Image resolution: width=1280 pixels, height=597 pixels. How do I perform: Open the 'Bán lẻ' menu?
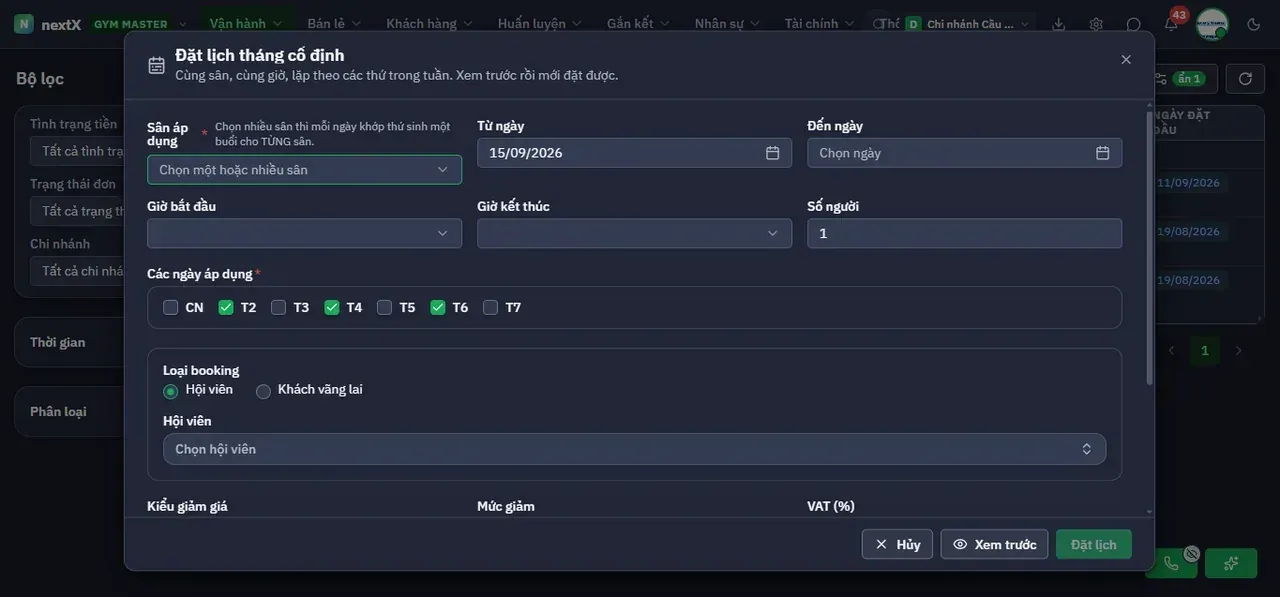coord(334,24)
